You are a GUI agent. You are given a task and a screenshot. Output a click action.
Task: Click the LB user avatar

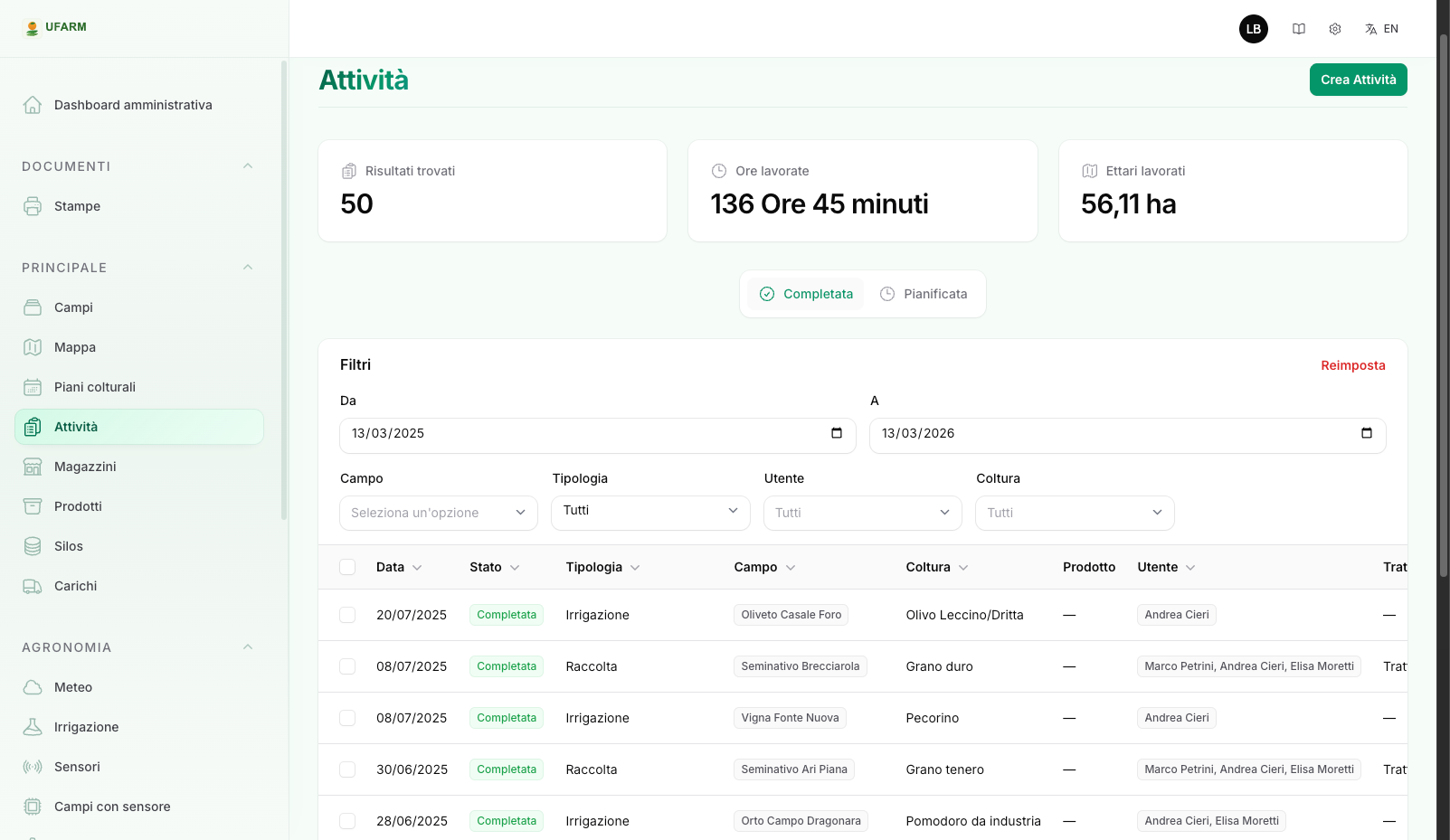click(x=1254, y=29)
